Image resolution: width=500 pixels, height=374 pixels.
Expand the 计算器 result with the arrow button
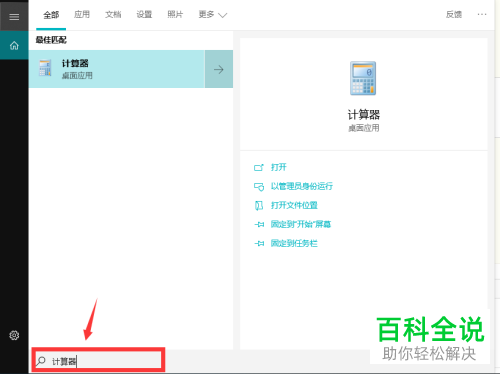219,69
